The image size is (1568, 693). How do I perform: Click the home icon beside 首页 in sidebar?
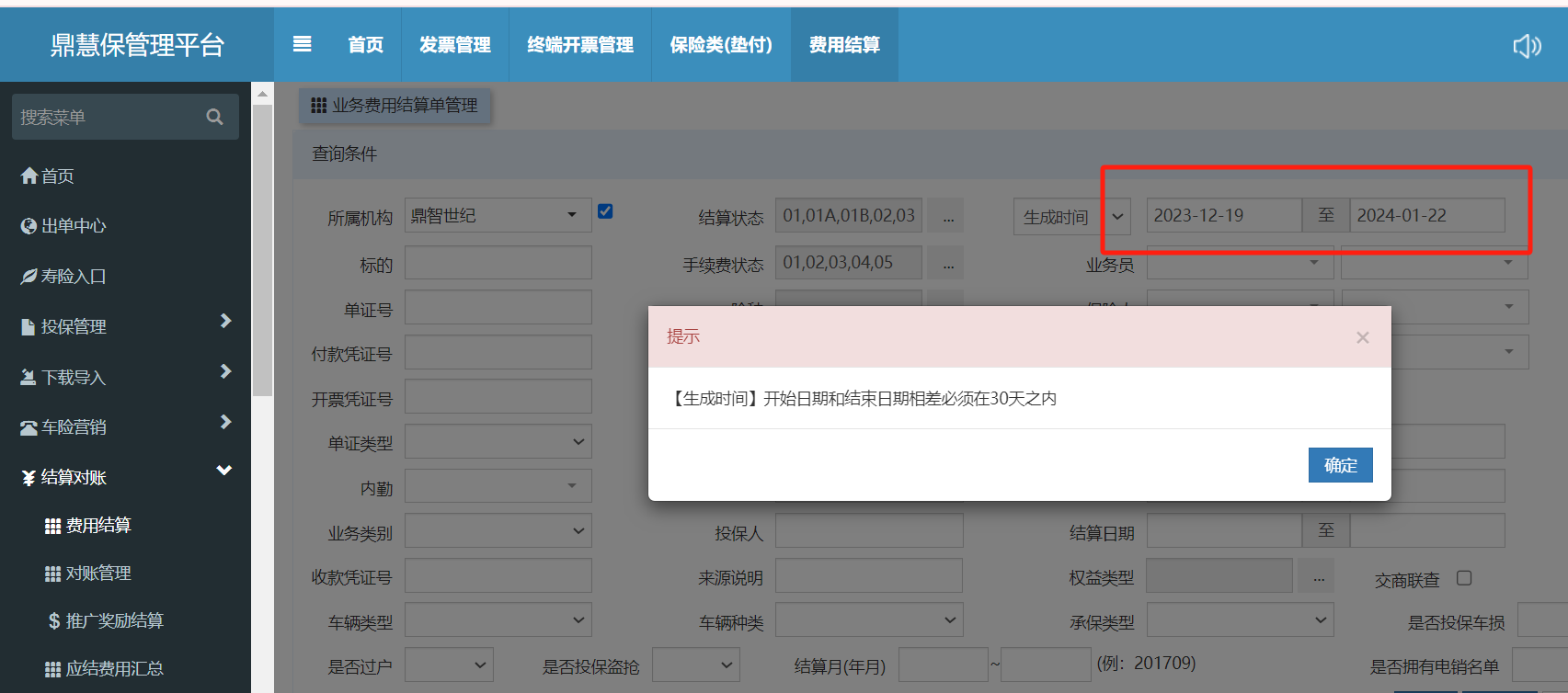29,176
